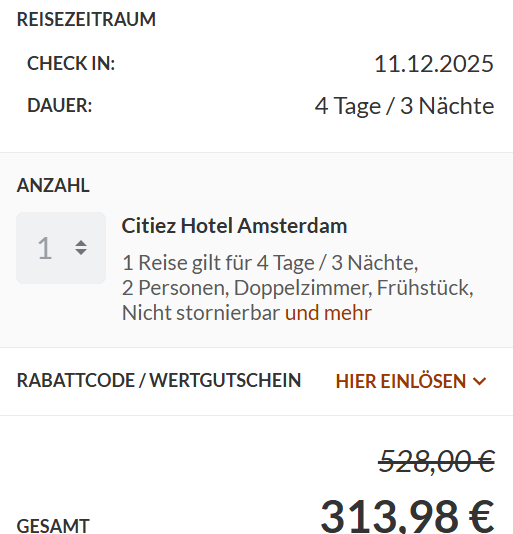Screen dimensions: 513x534
Task: Click the check-in date 11.12.2025
Action: click(434, 64)
